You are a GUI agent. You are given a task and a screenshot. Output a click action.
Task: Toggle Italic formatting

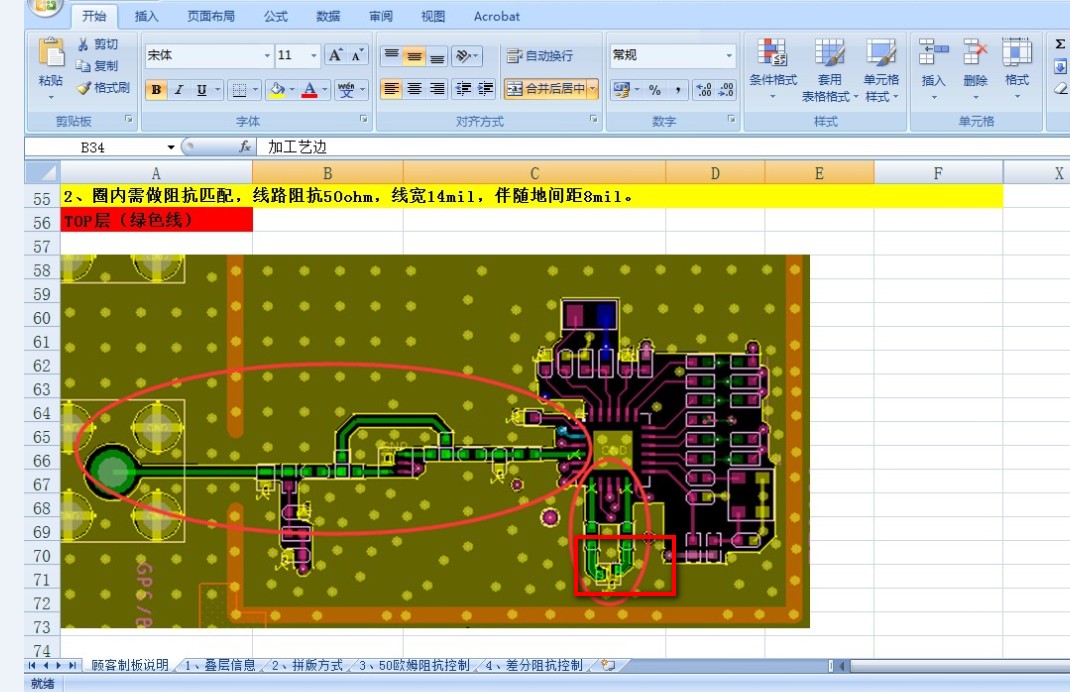[179, 89]
